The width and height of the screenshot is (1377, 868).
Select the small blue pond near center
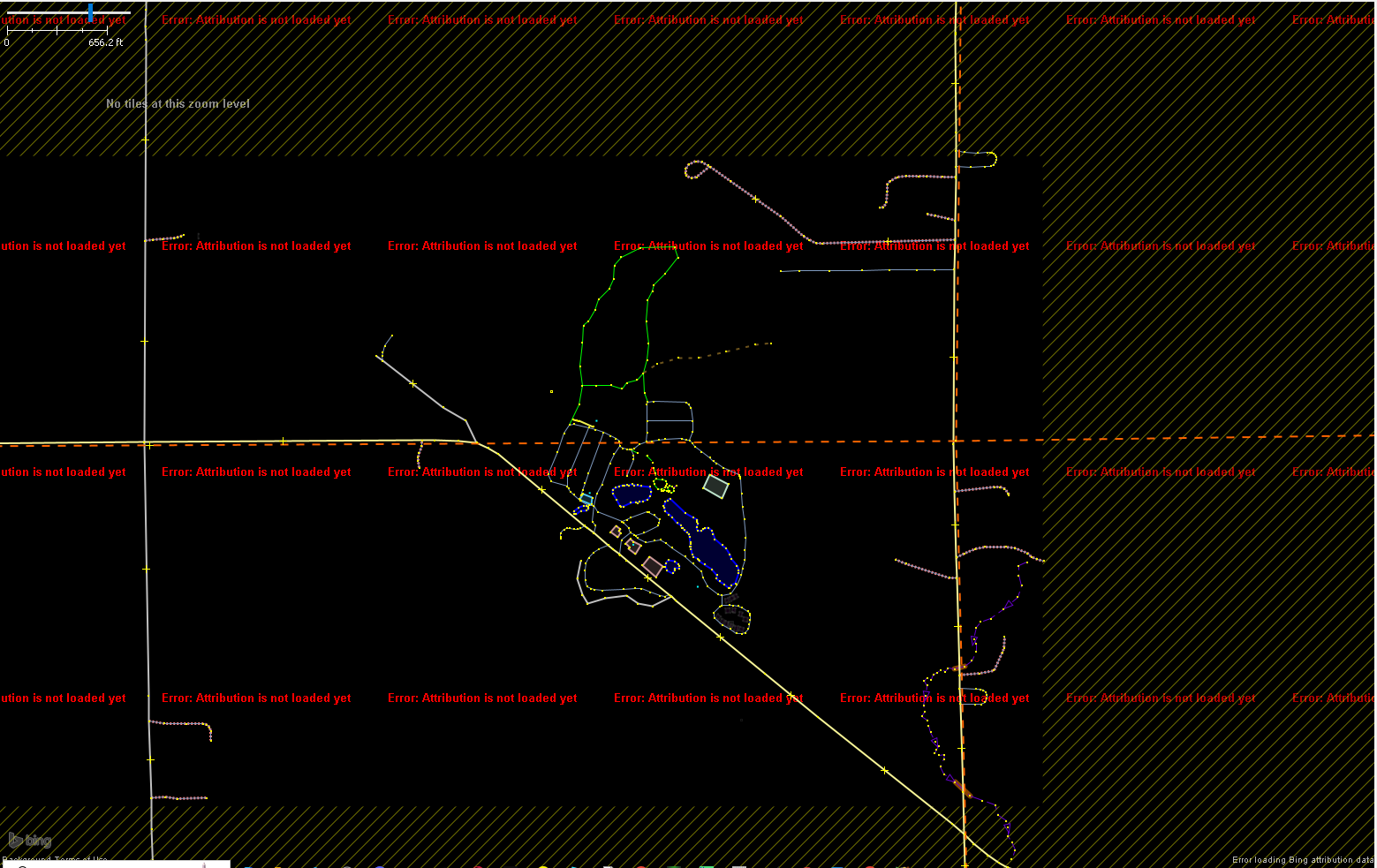coord(632,494)
